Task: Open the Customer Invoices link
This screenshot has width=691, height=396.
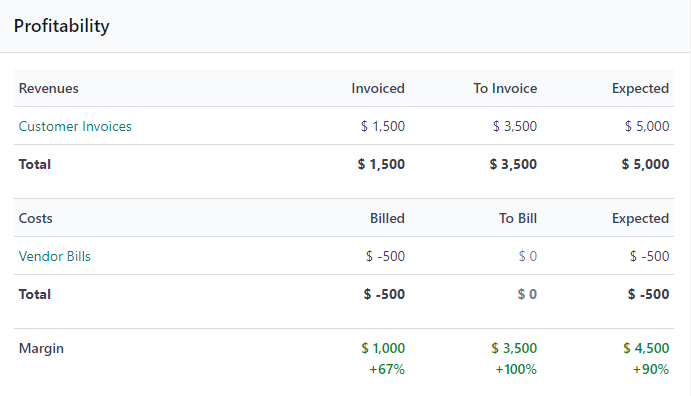Action: pos(75,126)
